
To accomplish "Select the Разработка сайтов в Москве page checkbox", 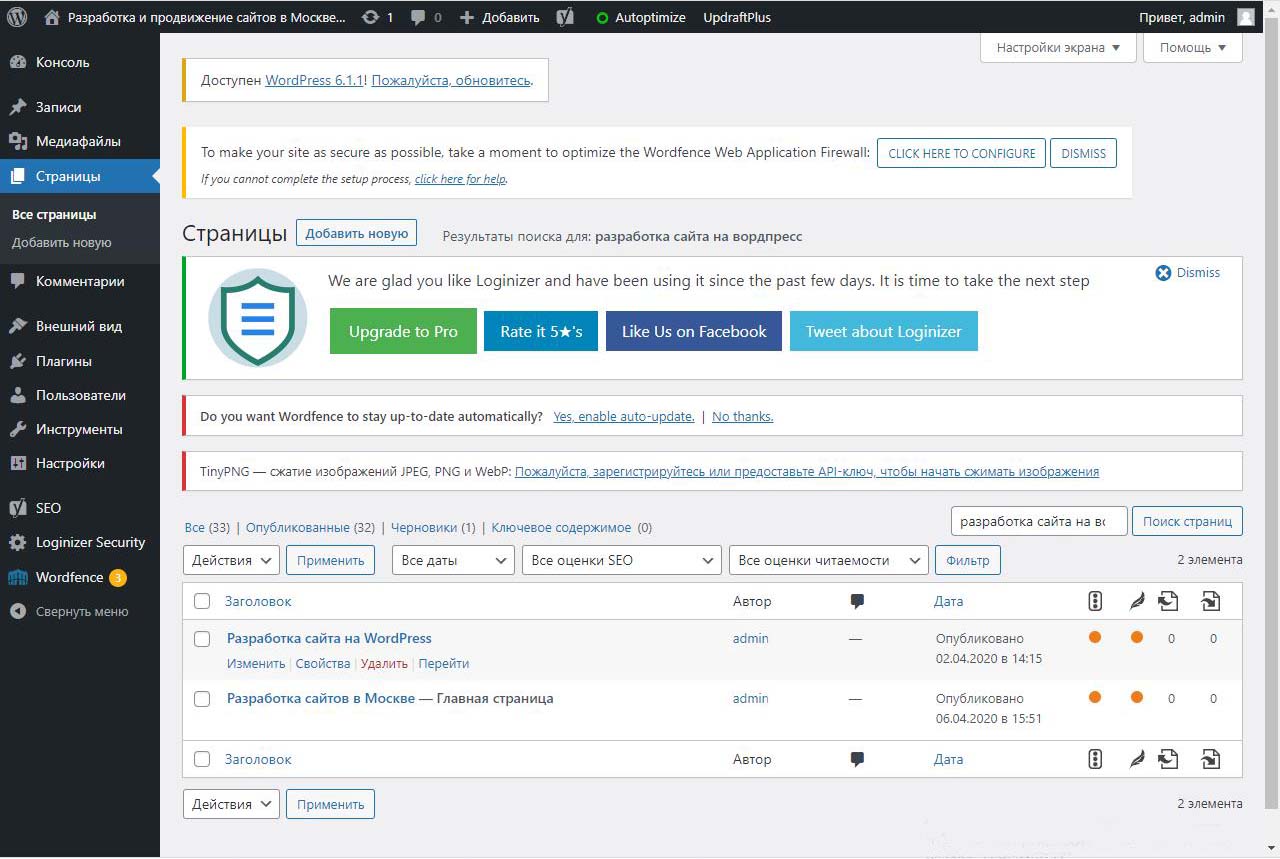I will (x=202, y=699).
